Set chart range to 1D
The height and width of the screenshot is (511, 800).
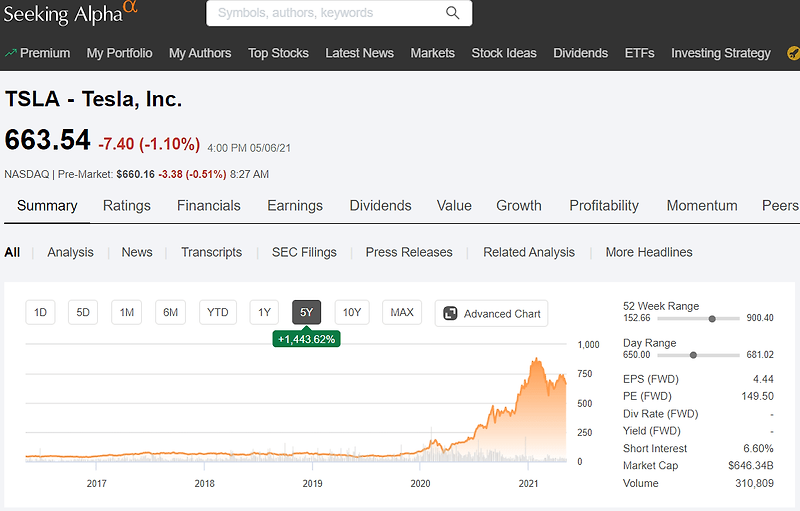point(40,312)
